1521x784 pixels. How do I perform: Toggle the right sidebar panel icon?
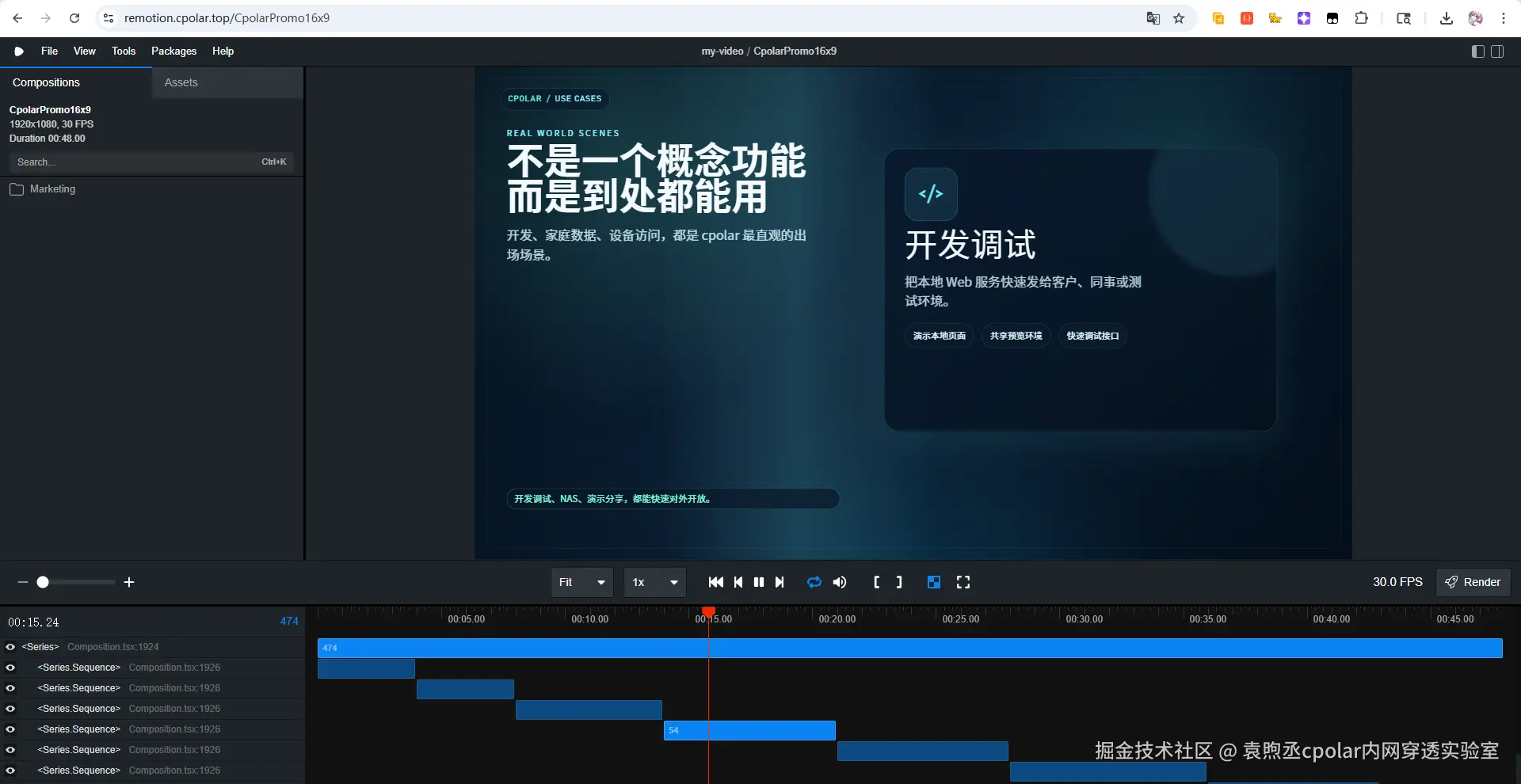point(1497,51)
